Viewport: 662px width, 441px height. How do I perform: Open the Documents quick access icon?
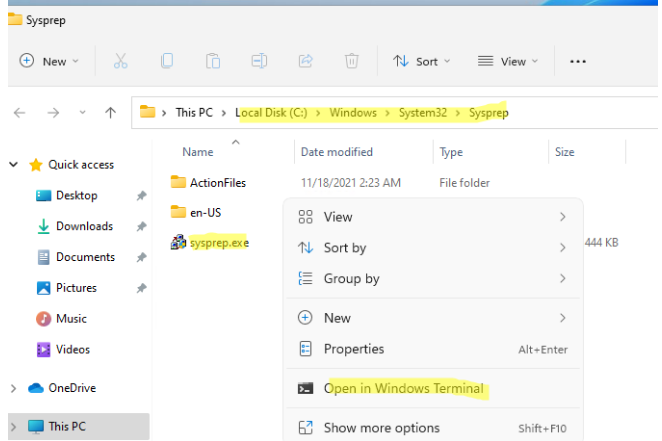43,257
